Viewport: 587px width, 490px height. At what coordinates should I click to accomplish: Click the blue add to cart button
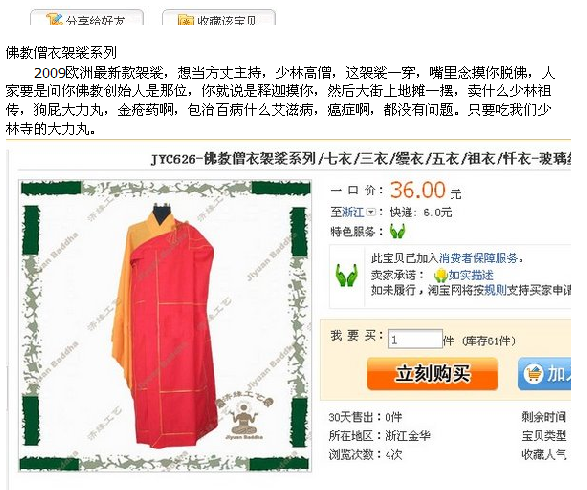pyautogui.click(x=544, y=374)
